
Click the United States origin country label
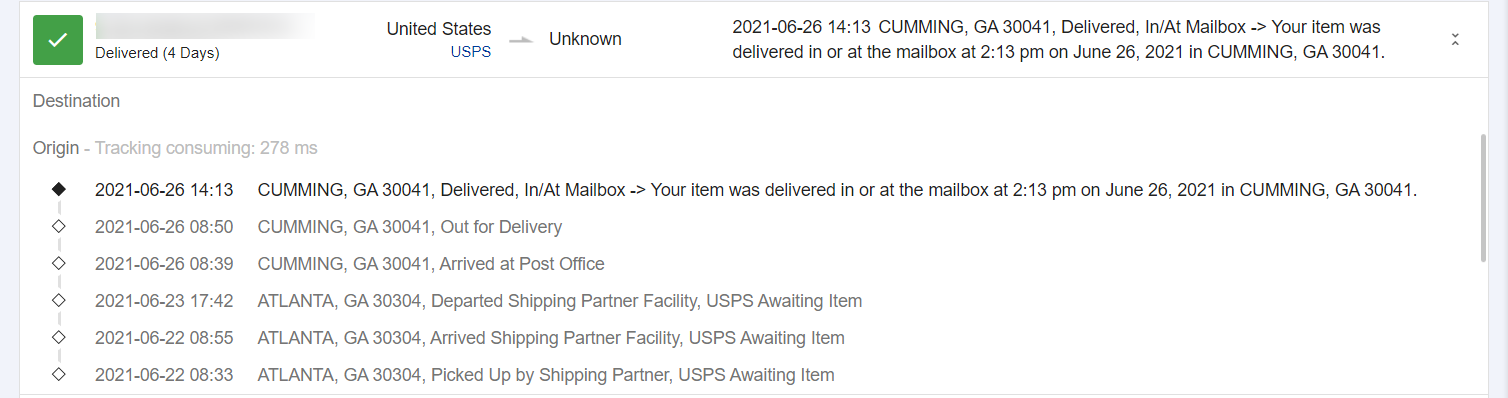(439, 29)
